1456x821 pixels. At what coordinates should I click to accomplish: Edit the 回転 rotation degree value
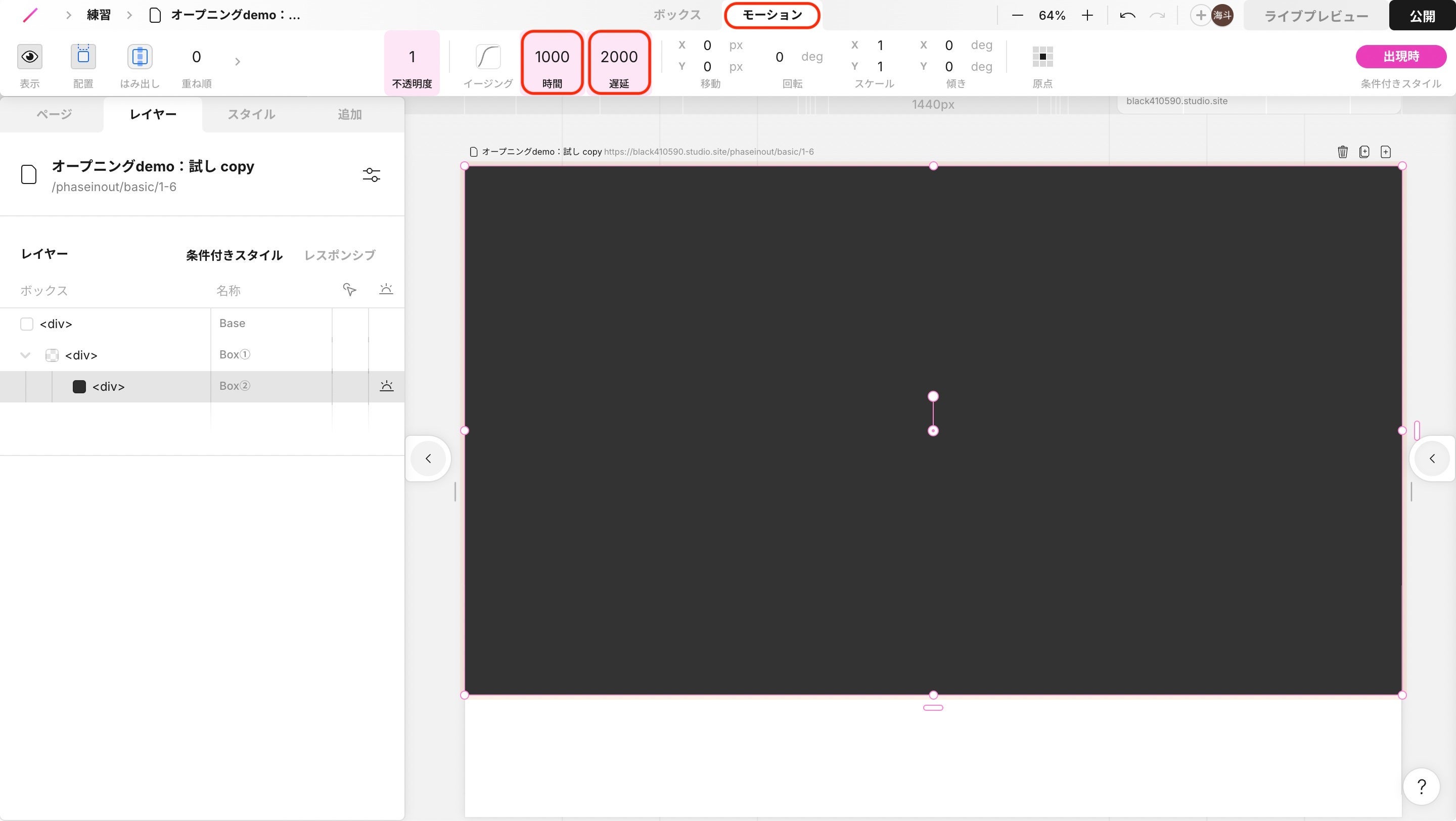779,57
